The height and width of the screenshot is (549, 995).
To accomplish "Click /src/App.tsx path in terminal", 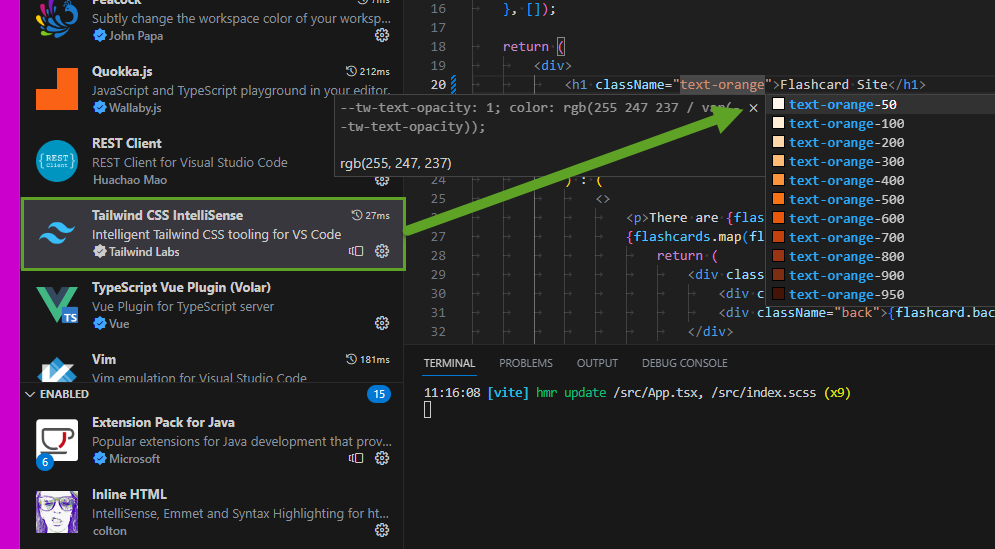I will (657, 393).
